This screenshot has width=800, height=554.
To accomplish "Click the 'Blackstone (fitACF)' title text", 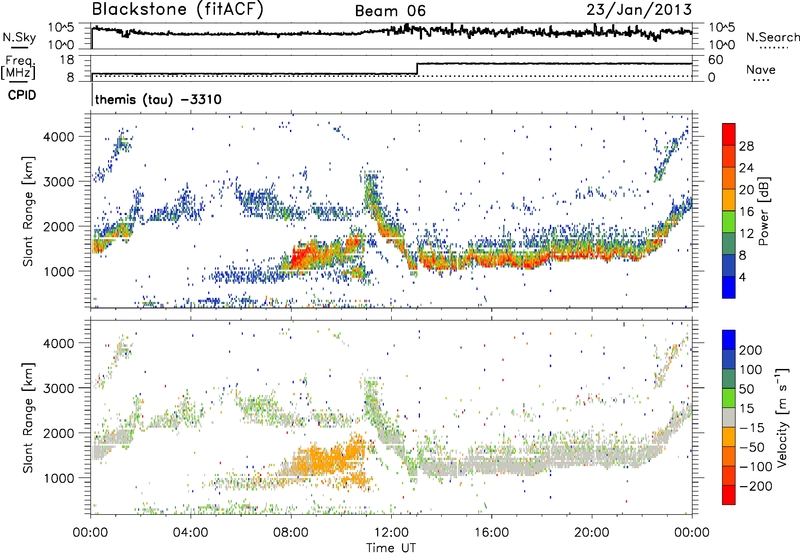I will [177, 10].
